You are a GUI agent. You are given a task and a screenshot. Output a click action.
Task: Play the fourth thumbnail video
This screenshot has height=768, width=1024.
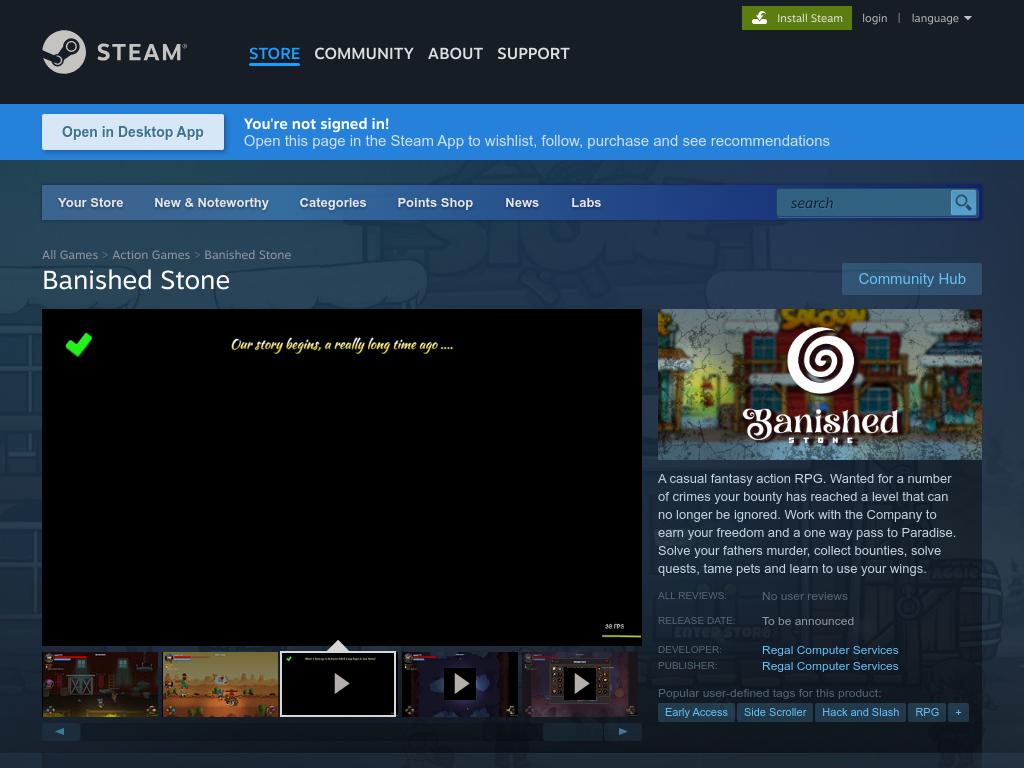460,684
